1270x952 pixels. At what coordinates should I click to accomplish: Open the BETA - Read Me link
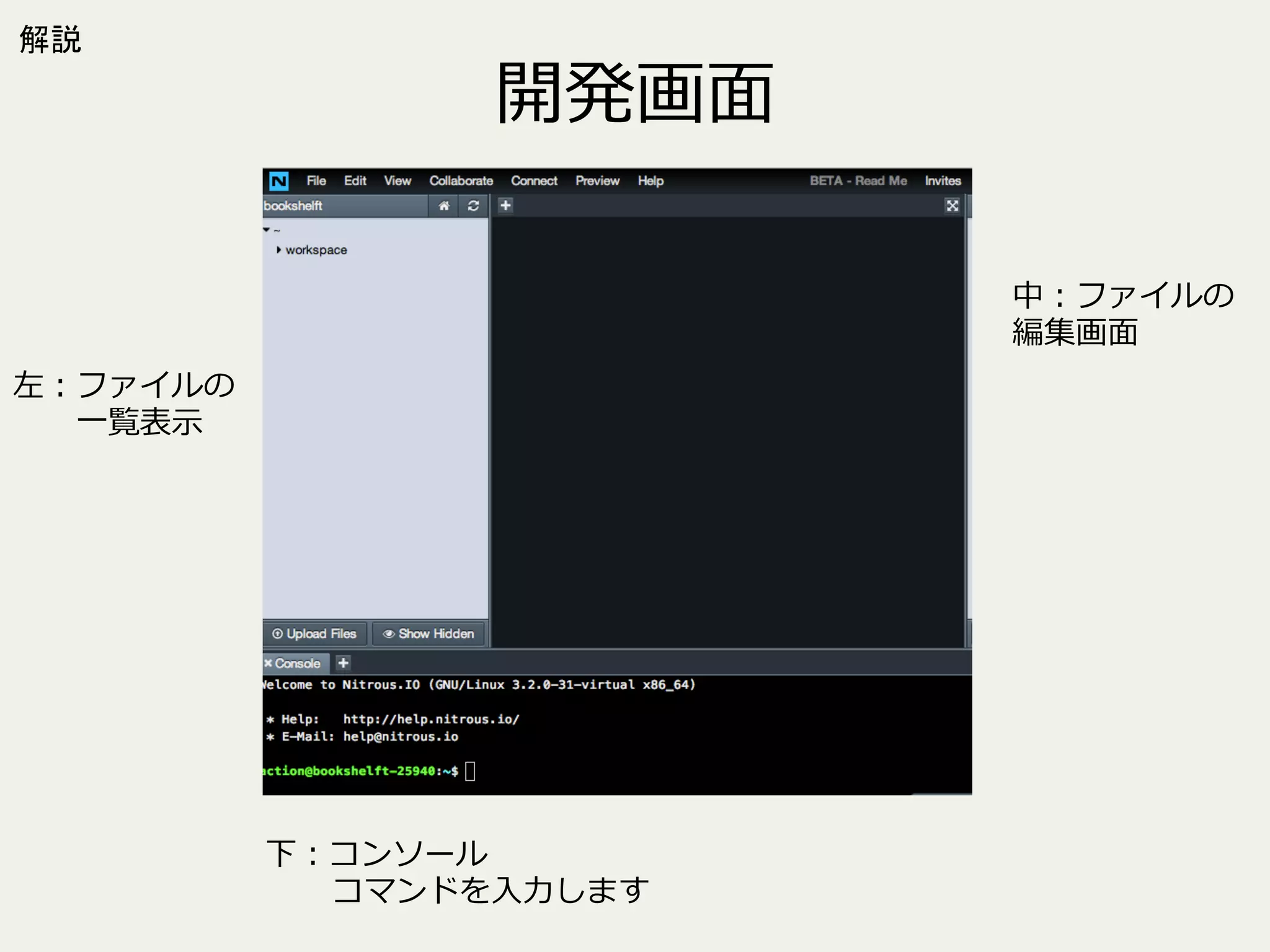(x=858, y=181)
